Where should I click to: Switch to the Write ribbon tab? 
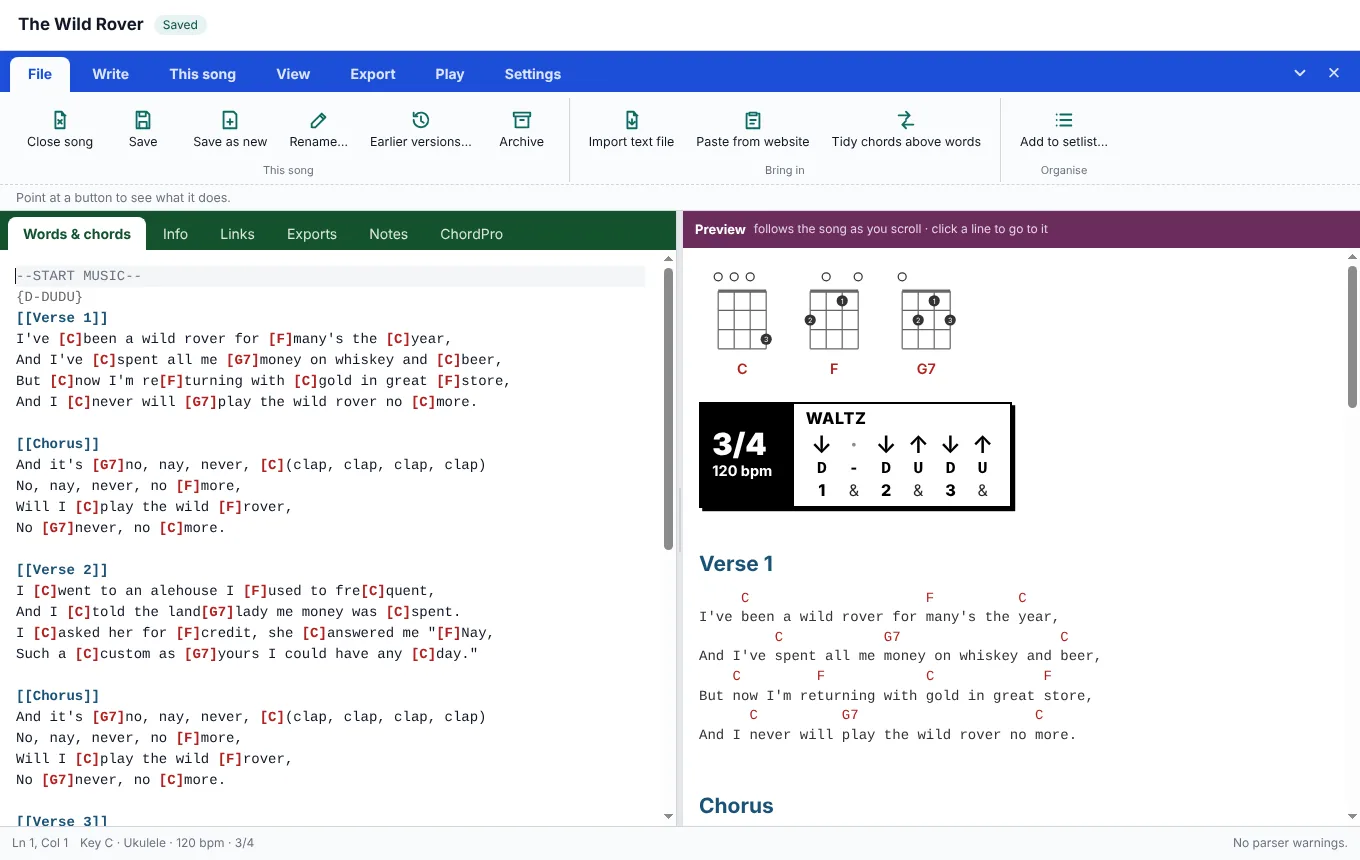tap(110, 74)
